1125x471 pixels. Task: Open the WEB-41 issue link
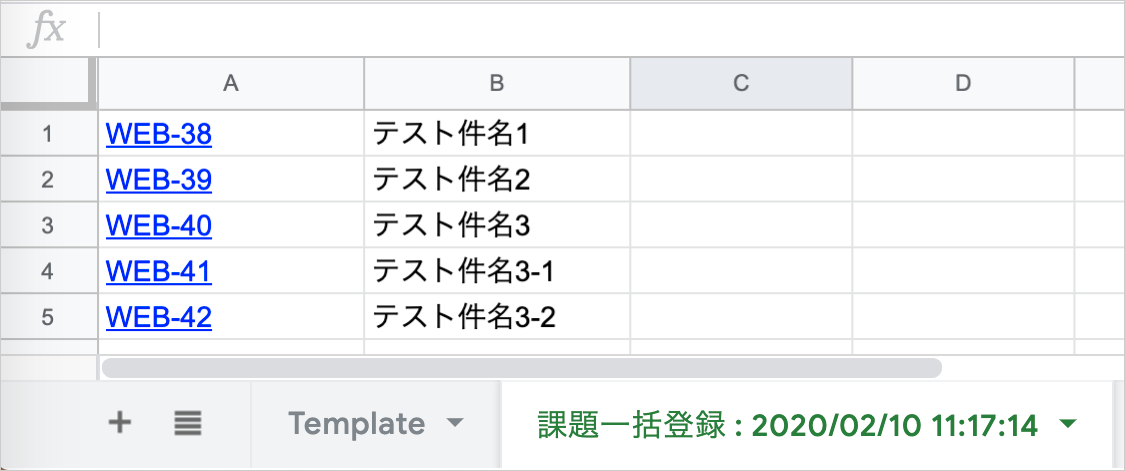[x=158, y=272]
